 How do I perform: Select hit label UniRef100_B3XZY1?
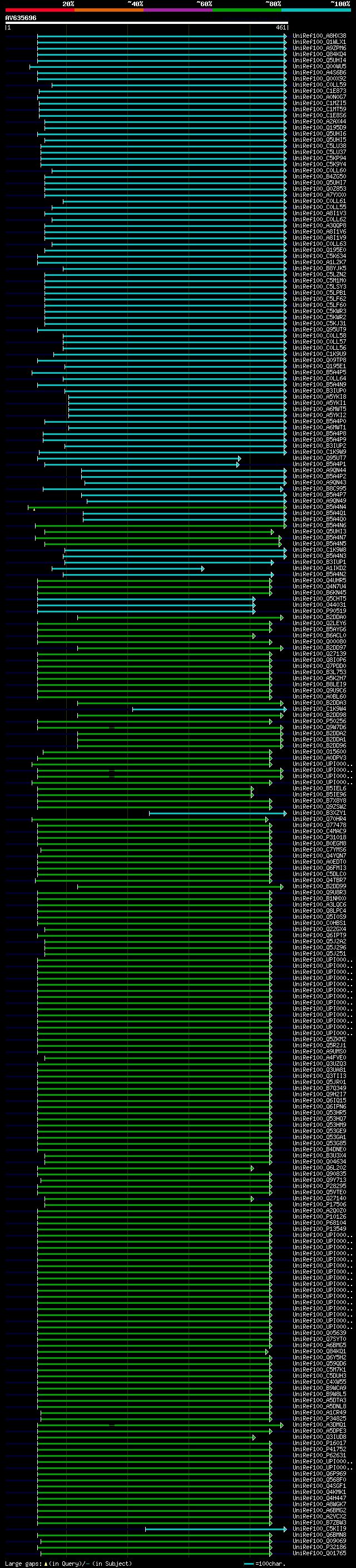tap(319, 813)
